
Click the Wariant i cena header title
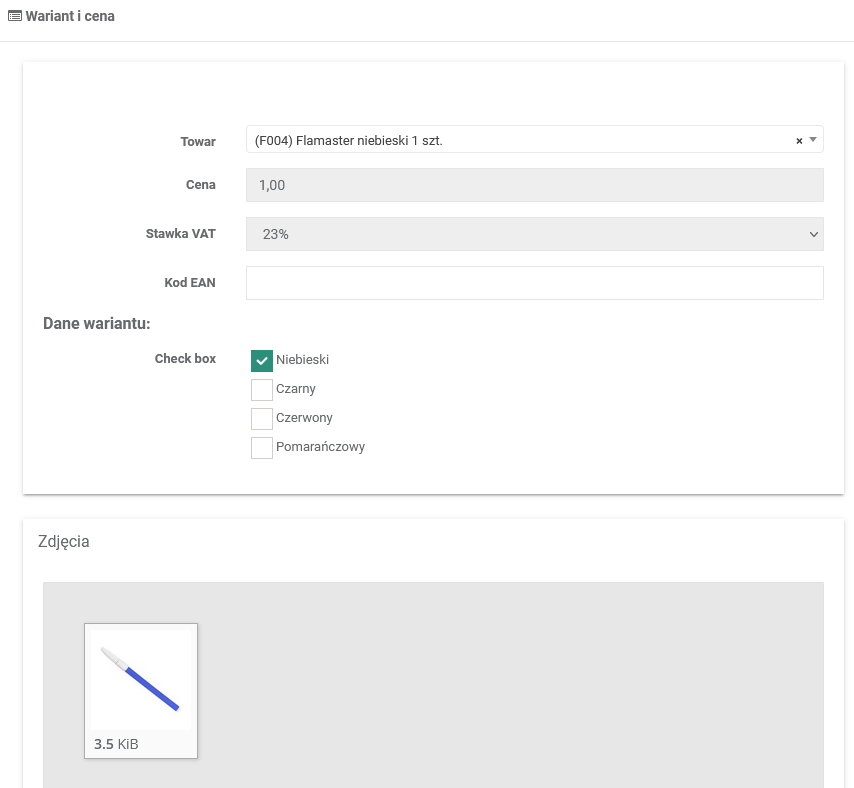point(70,17)
